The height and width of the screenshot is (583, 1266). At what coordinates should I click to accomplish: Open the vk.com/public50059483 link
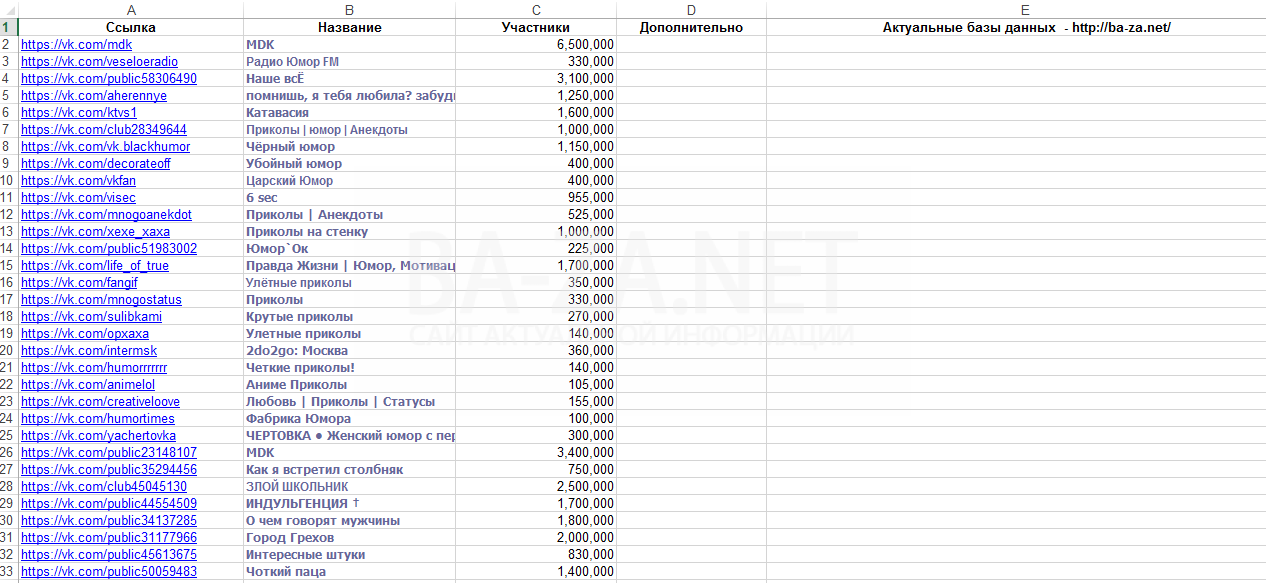pos(109,571)
